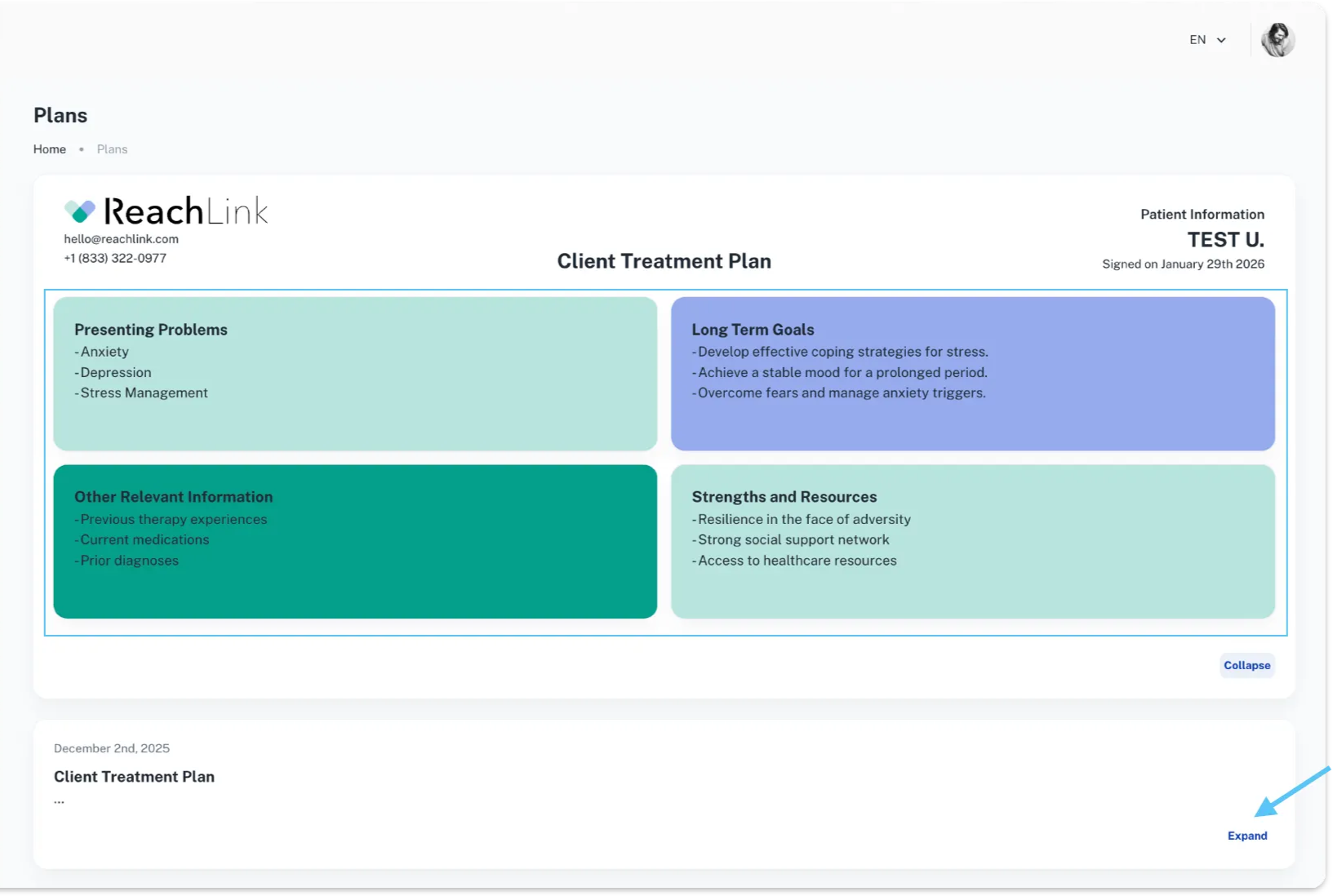Image resolution: width=1333 pixels, height=896 pixels.
Task: Expand the December 2nd treatment plan
Action: pos(1247,836)
